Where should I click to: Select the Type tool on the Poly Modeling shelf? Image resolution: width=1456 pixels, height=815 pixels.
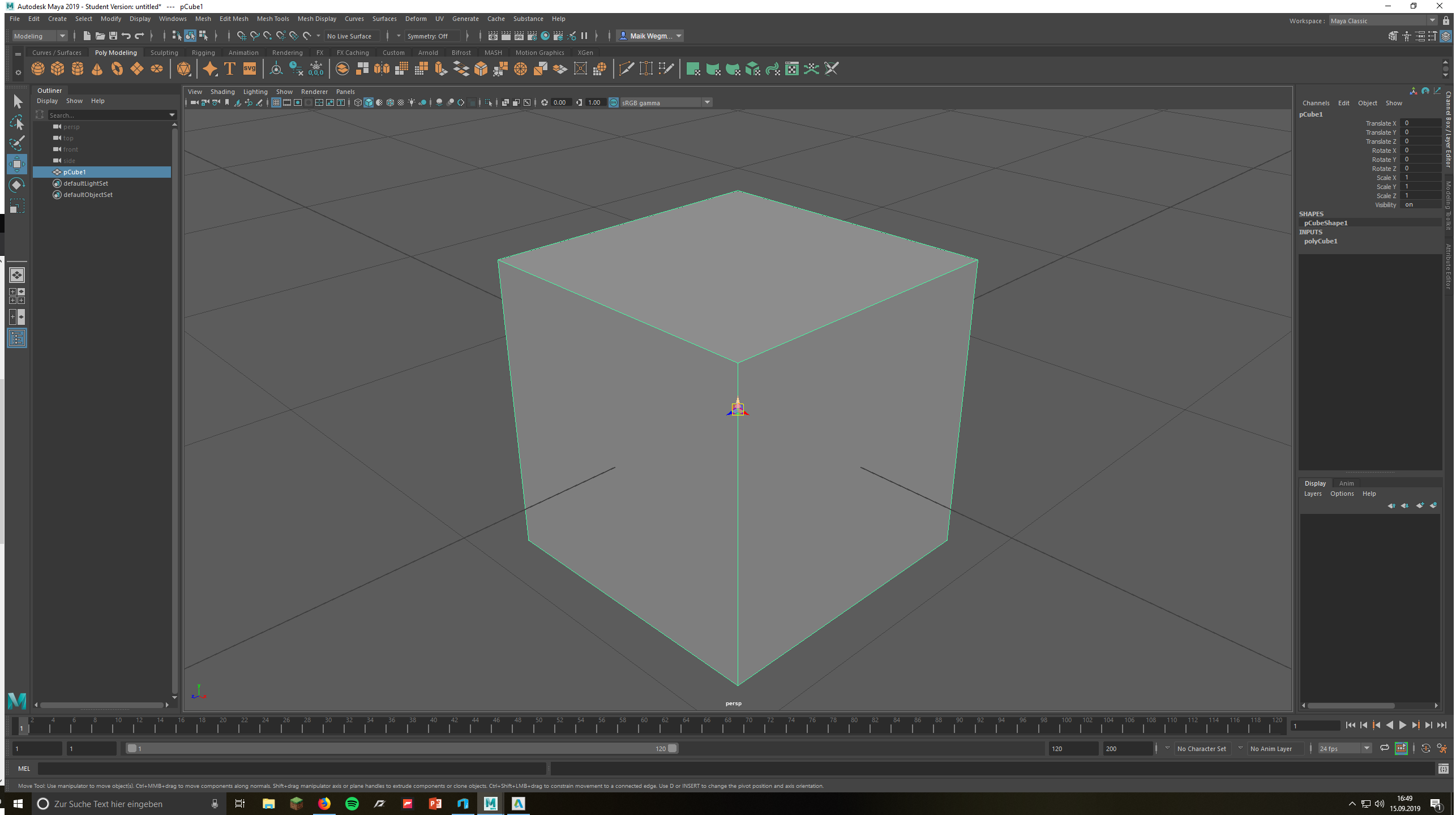(229, 68)
